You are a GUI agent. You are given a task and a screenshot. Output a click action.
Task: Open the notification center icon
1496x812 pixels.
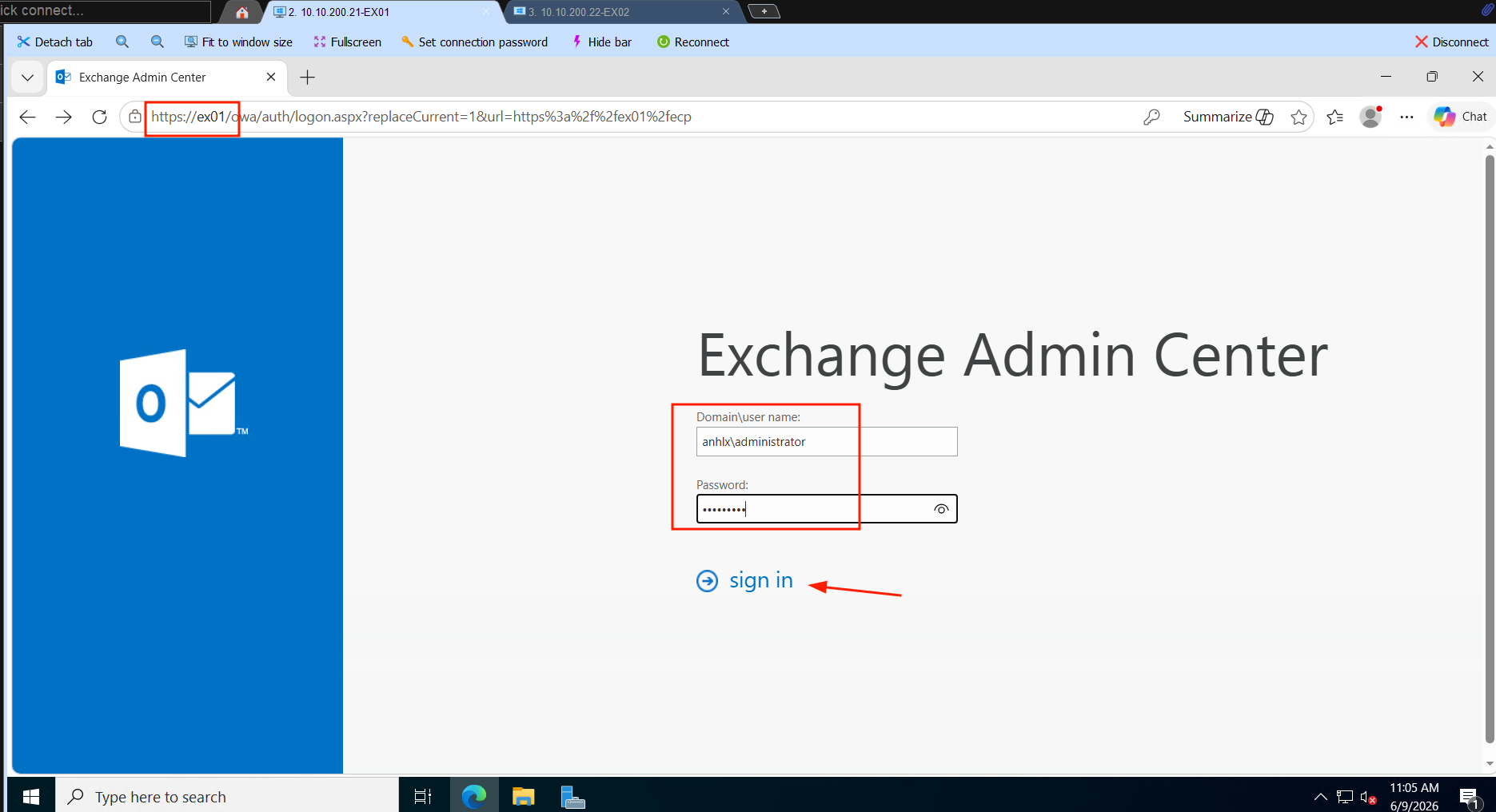(x=1469, y=797)
